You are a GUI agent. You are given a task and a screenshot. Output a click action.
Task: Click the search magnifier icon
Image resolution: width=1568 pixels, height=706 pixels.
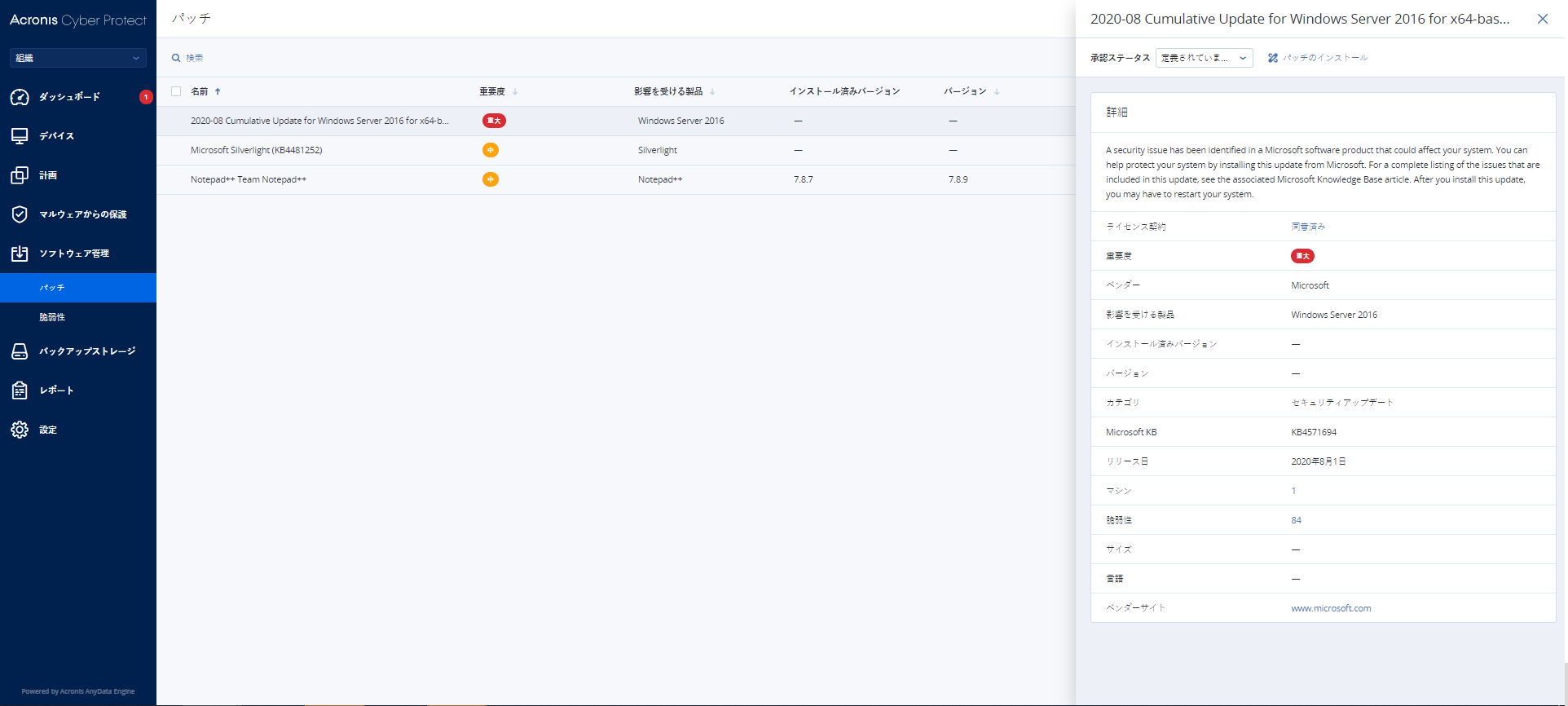tap(176, 58)
